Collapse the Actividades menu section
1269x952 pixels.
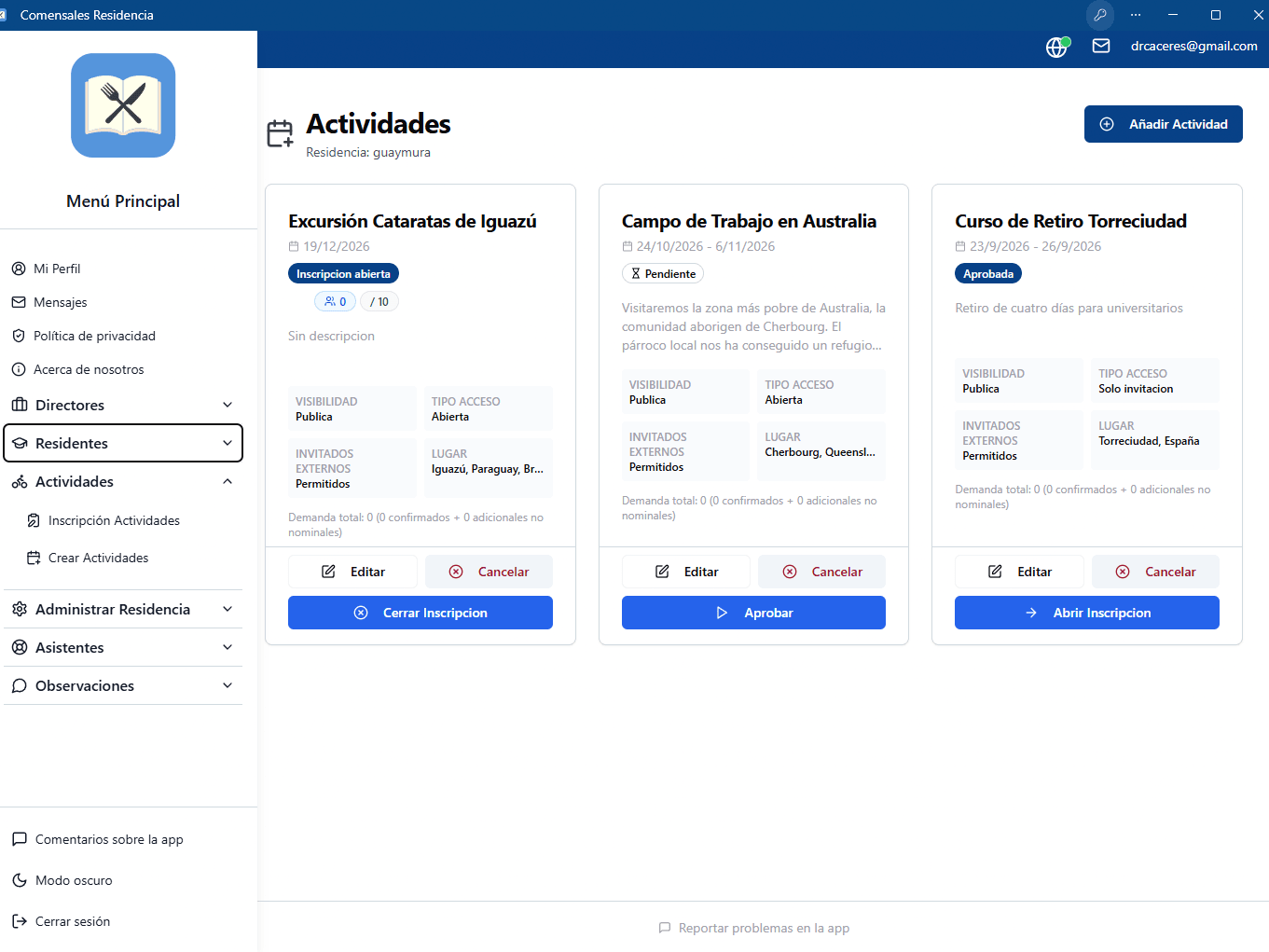pyautogui.click(x=123, y=481)
